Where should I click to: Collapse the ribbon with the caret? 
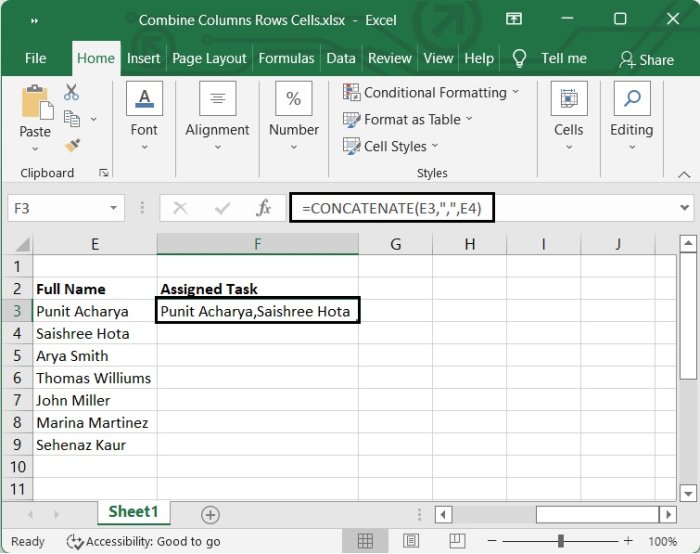(684, 175)
